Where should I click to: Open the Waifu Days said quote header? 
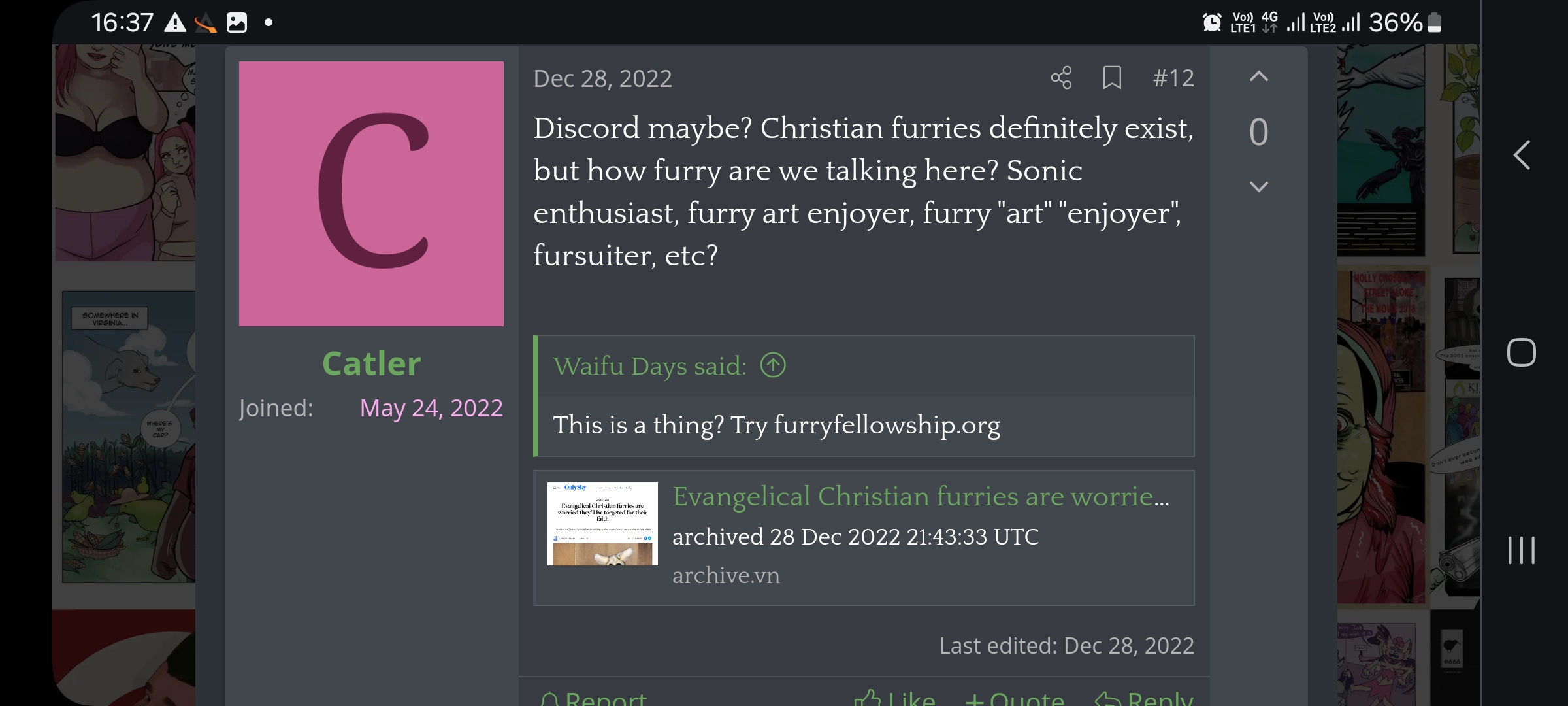tap(649, 366)
